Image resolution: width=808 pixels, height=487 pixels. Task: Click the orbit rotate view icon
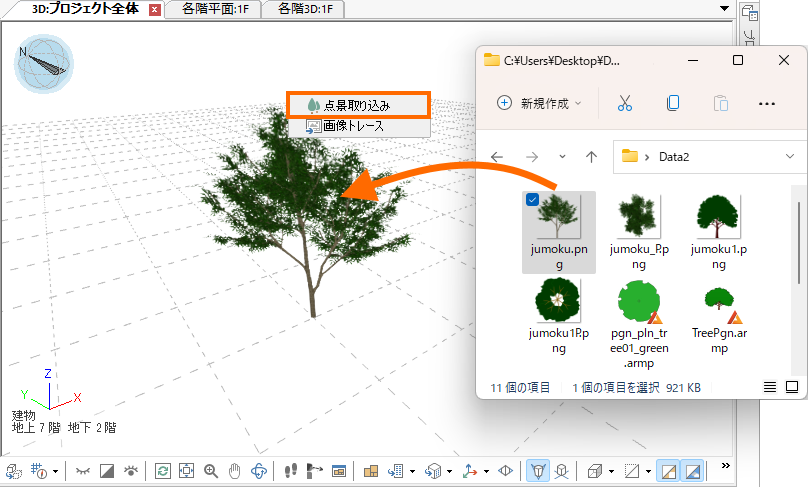pyautogui.click(x=259, y=470)
